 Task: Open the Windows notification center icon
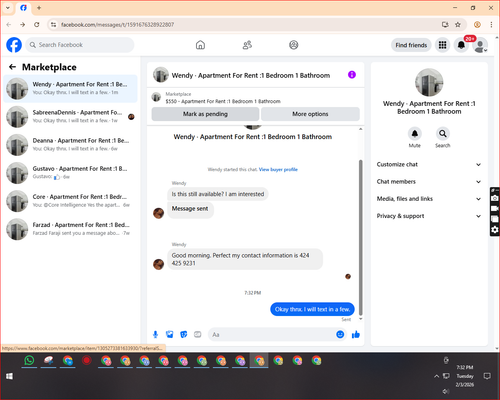pyautogui.click(x=487, y=376)
